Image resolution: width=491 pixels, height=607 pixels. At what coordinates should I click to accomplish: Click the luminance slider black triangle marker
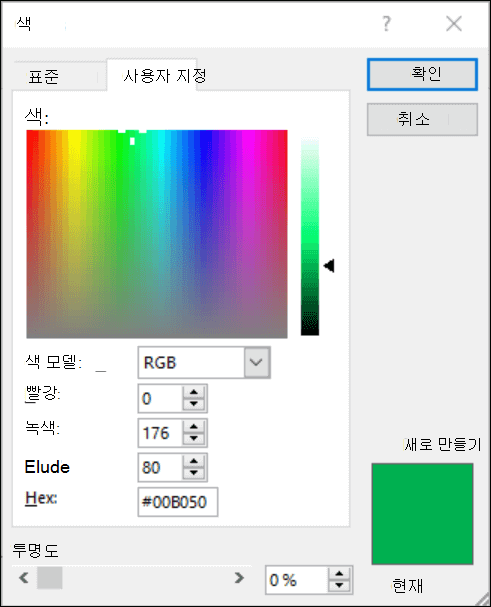(x=329, y=266)
